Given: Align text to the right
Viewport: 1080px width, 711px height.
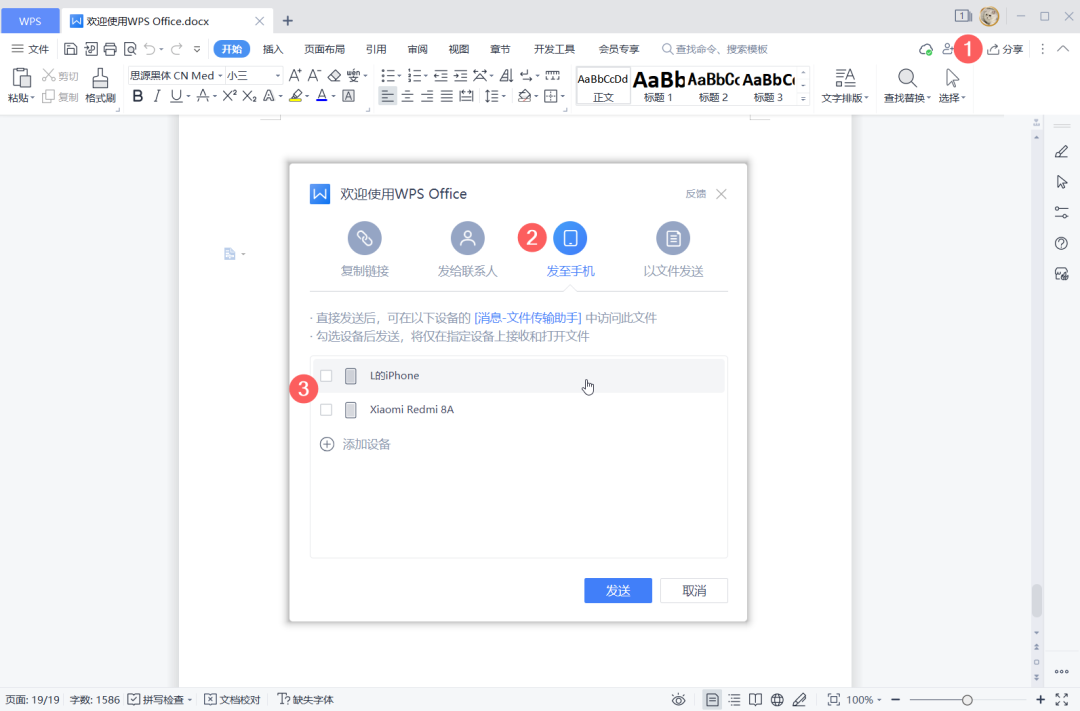Looking at the screenshot, I should 427,96.
